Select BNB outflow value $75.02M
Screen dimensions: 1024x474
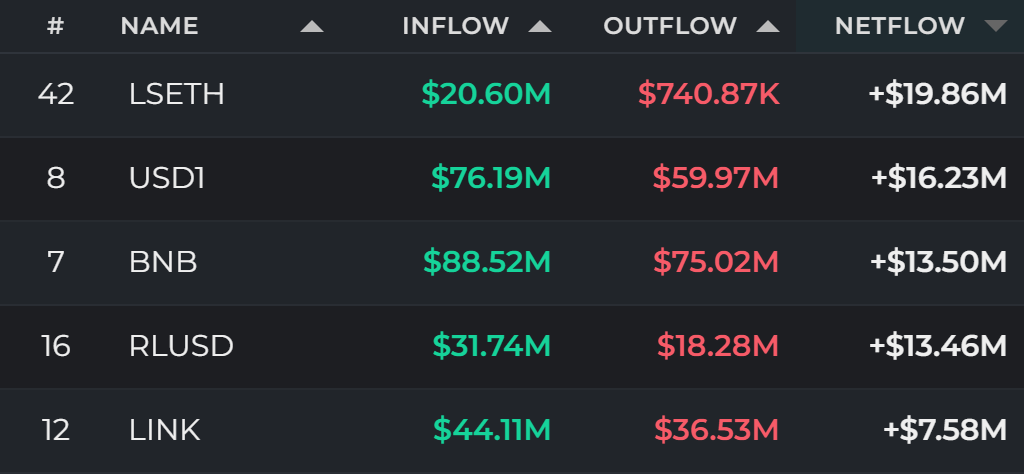click(716, 262)
